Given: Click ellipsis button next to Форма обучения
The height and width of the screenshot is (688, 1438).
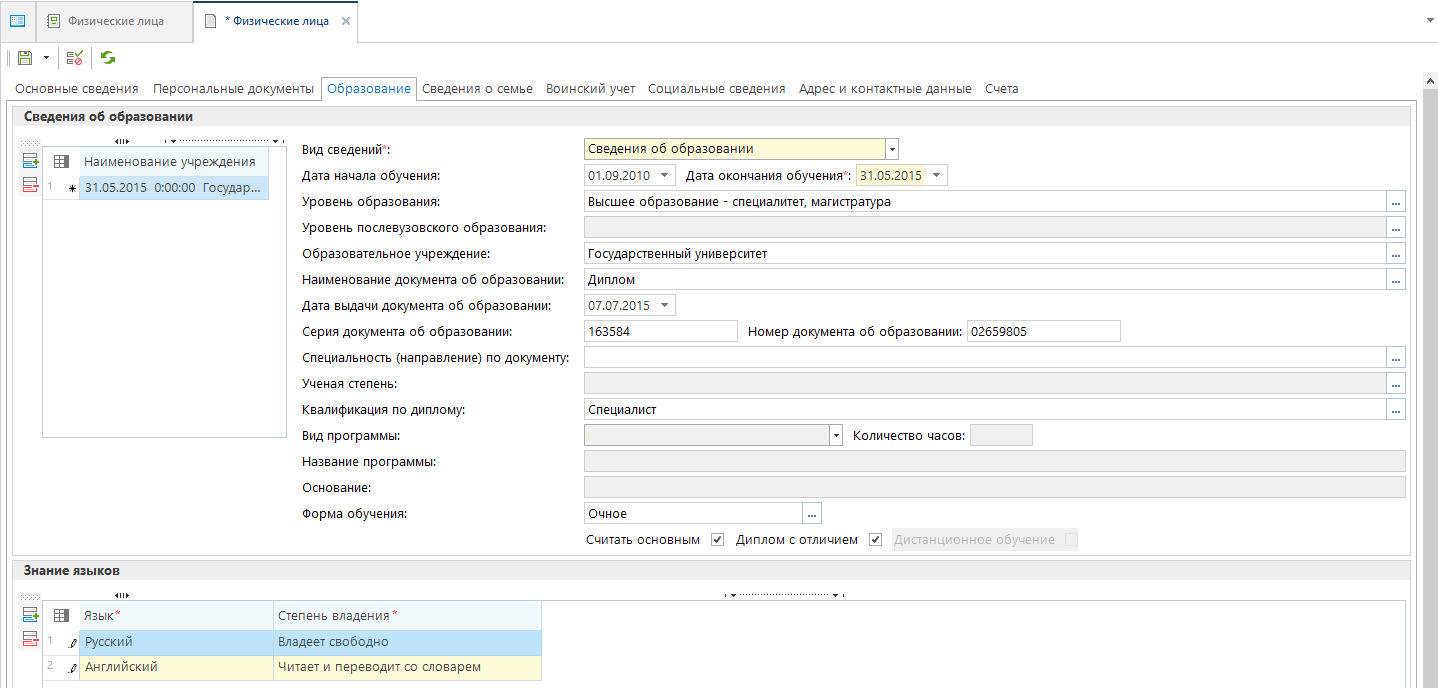Looking at the screenshot, I should pyautogui.click(x=813, y=513).
